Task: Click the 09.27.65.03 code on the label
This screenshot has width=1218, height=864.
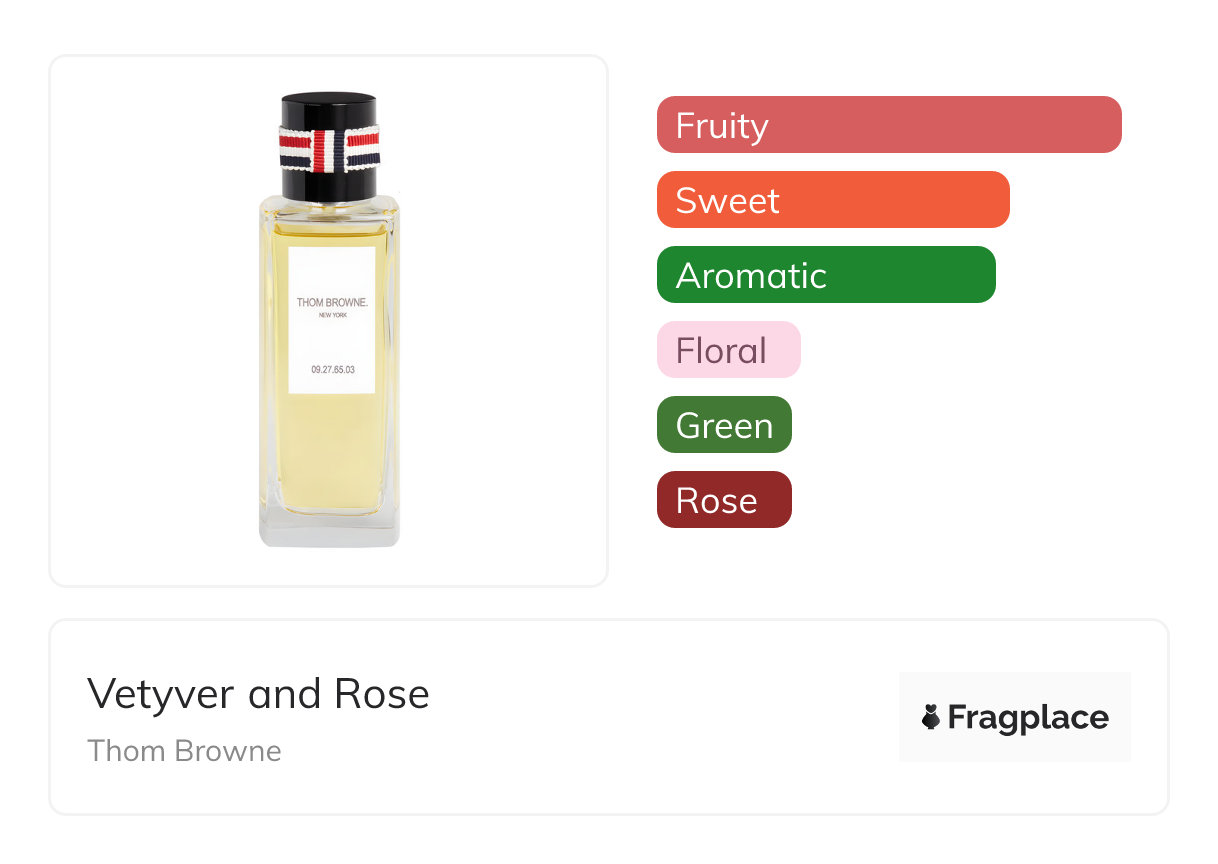Action: 332,370
